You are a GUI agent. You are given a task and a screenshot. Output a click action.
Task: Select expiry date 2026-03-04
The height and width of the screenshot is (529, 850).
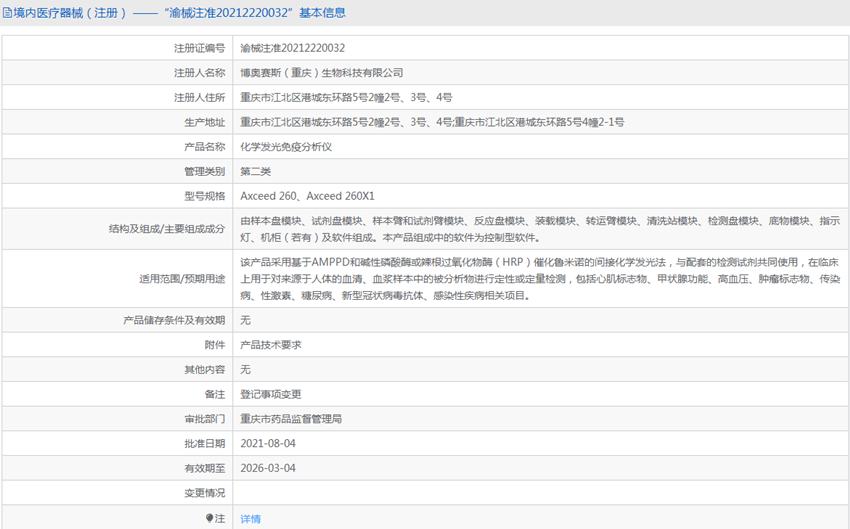click(x=268, y=468)
